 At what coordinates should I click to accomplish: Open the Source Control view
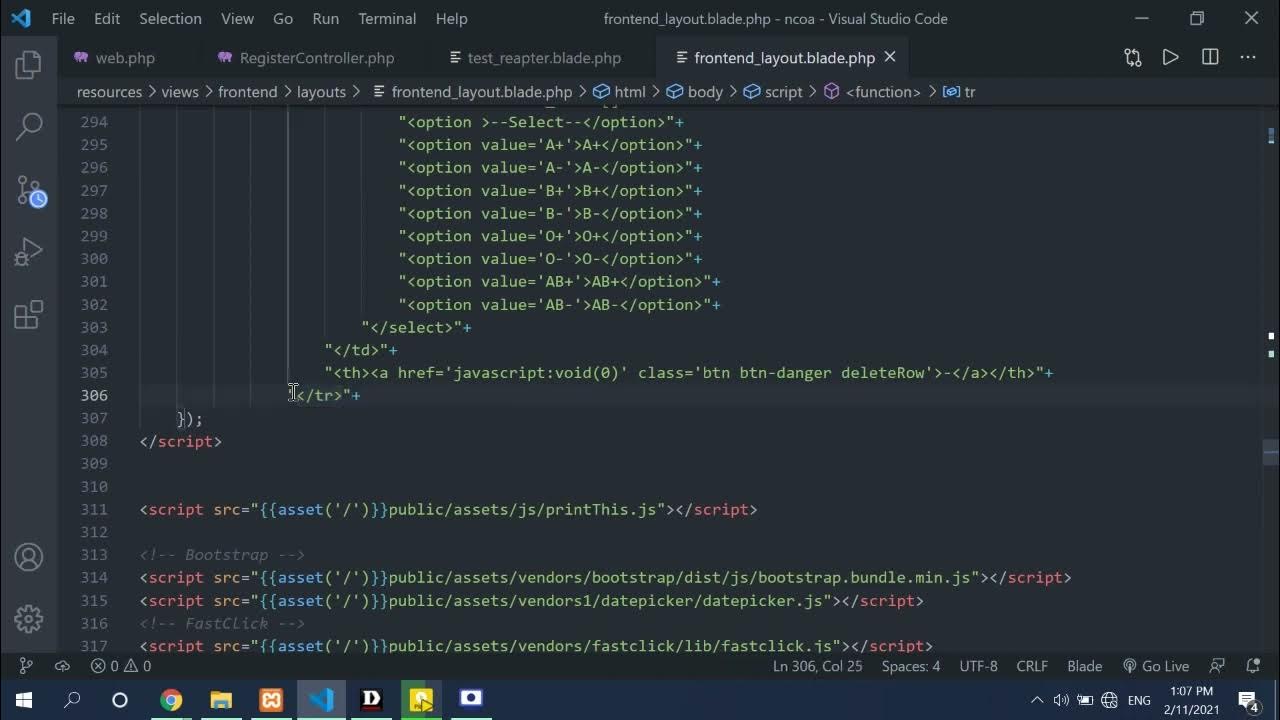tap(29, 190)
